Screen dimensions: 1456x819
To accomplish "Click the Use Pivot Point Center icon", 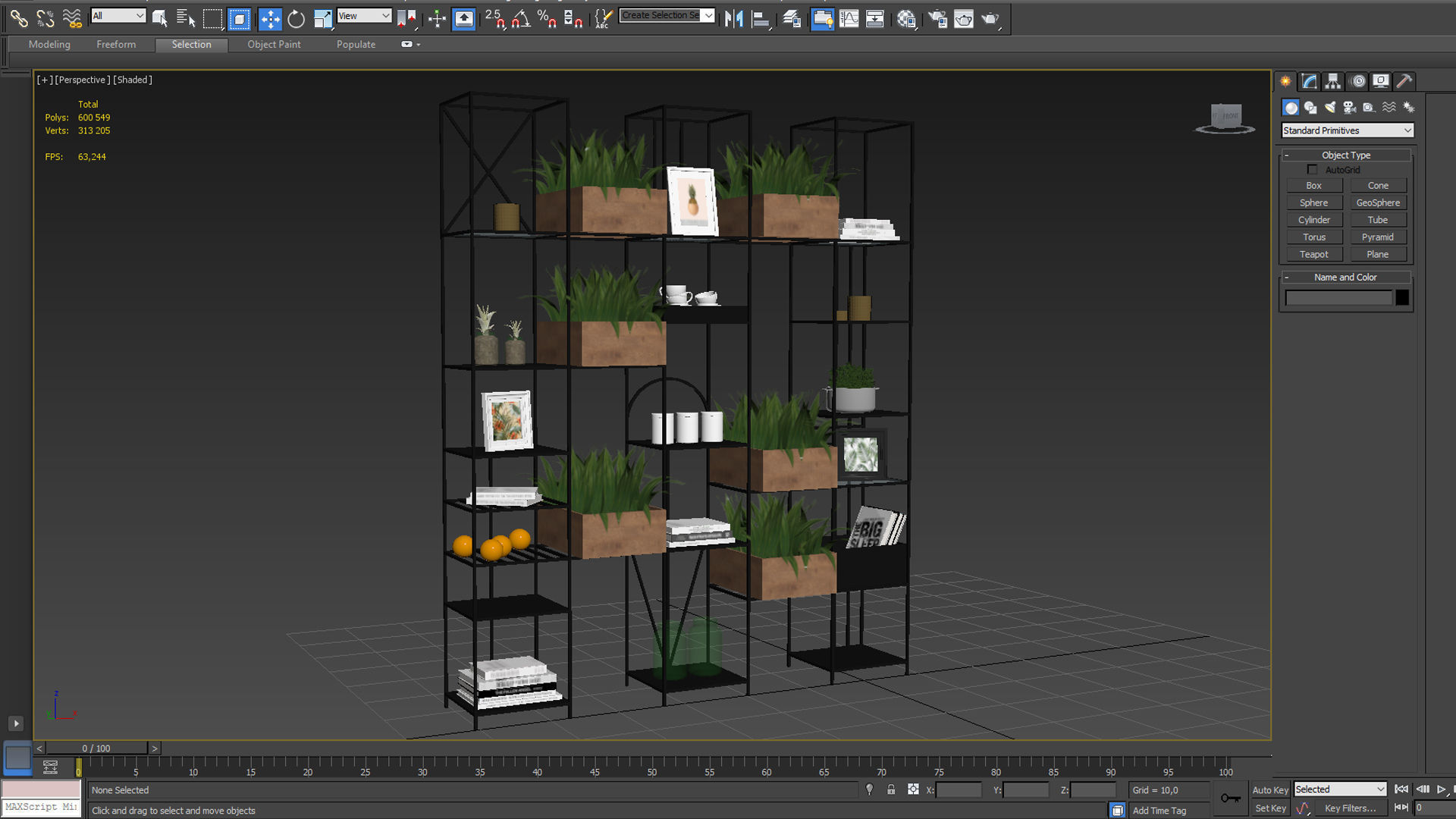I will point(407,18).
